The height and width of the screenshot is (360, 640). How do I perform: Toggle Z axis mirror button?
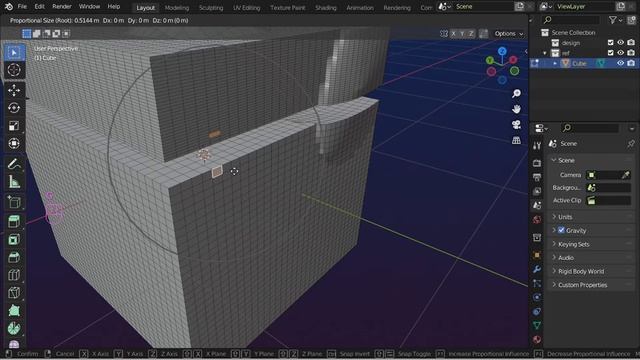[471, 33]
